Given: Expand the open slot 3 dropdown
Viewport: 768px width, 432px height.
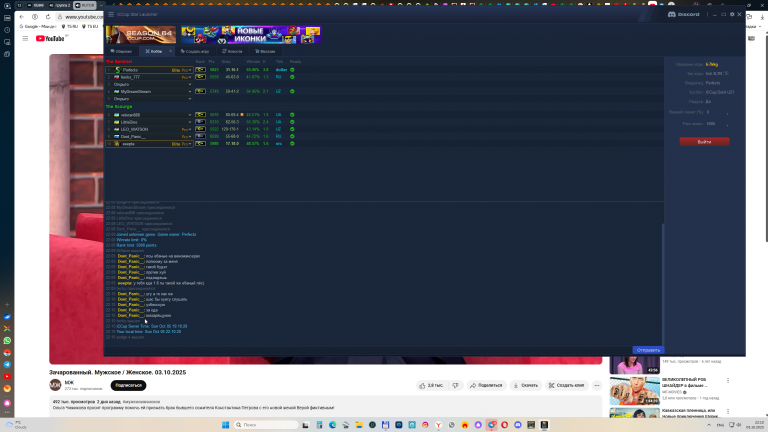Looking at the screenshot, I should 190,84.
